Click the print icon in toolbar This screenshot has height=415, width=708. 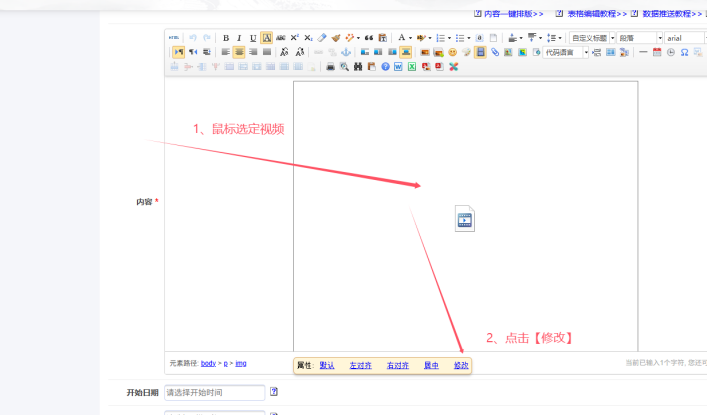click(330, 67)
